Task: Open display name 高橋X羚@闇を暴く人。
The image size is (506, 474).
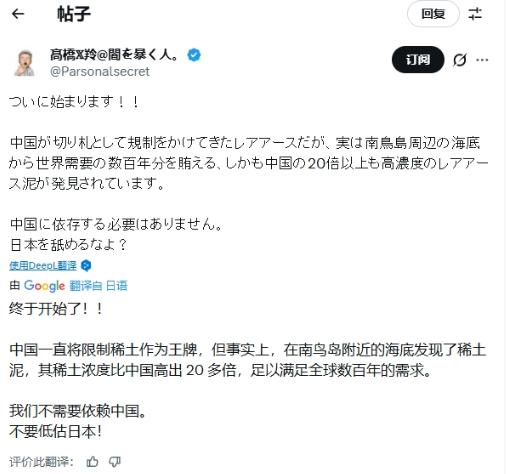Action: click(115, 55)
